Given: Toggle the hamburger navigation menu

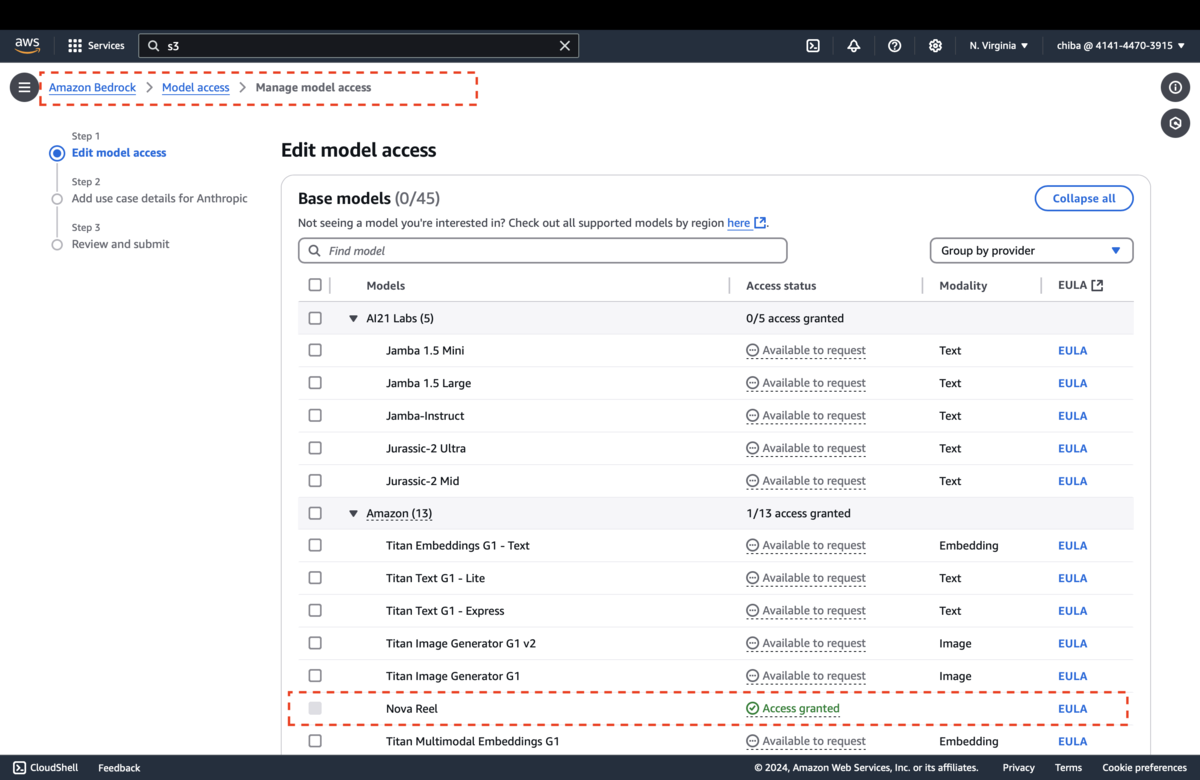Looking at the screenshot, I should (24, 88).
